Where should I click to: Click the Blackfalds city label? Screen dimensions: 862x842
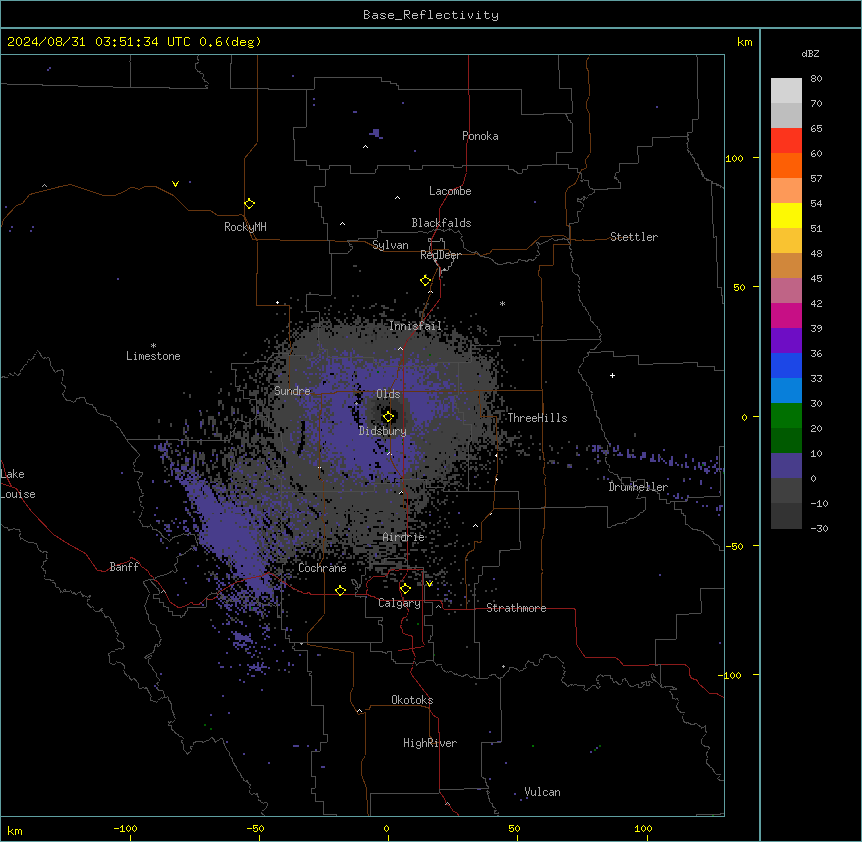coord(441,223)
